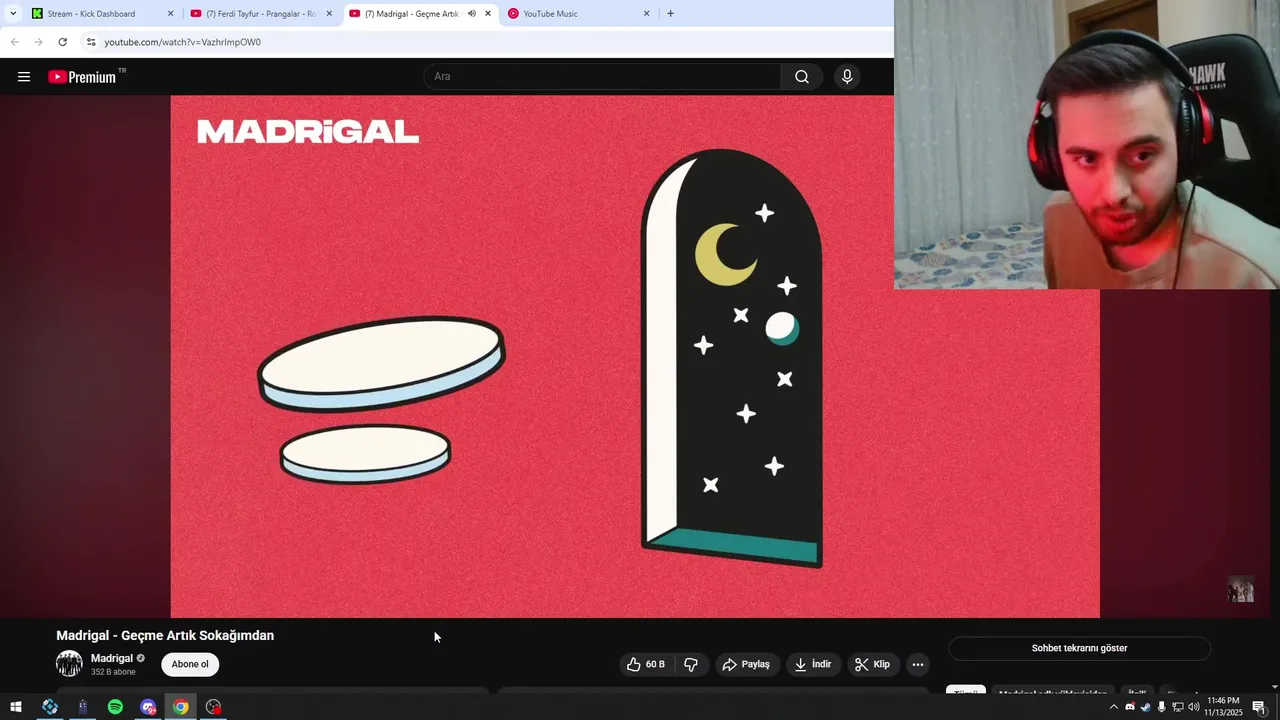The height and width of the screenshot is (720, 1280).
Task: Subscribe with the Abone ol button
Action: [x=190, y=664]
